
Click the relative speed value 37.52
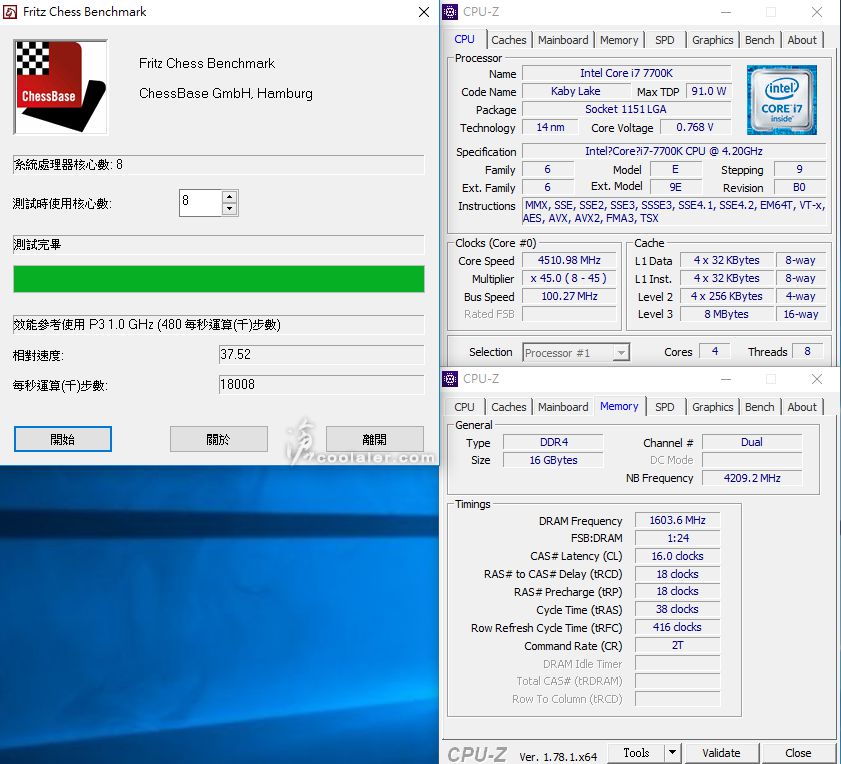coord(322,355)
